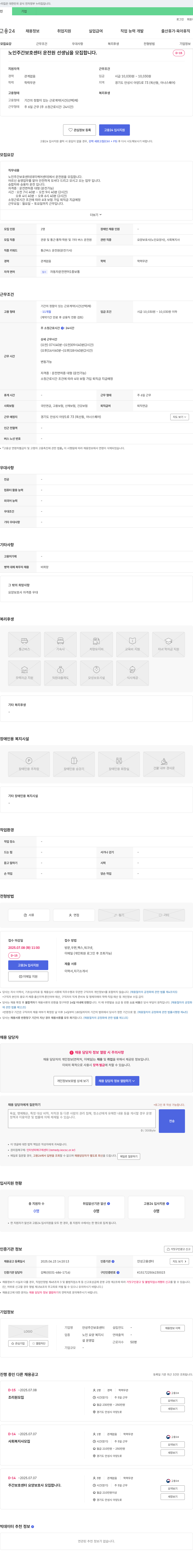
Task: Open 지도 보기 dropdown for work location
Action: pyautogui.click(x=180, y=417)
